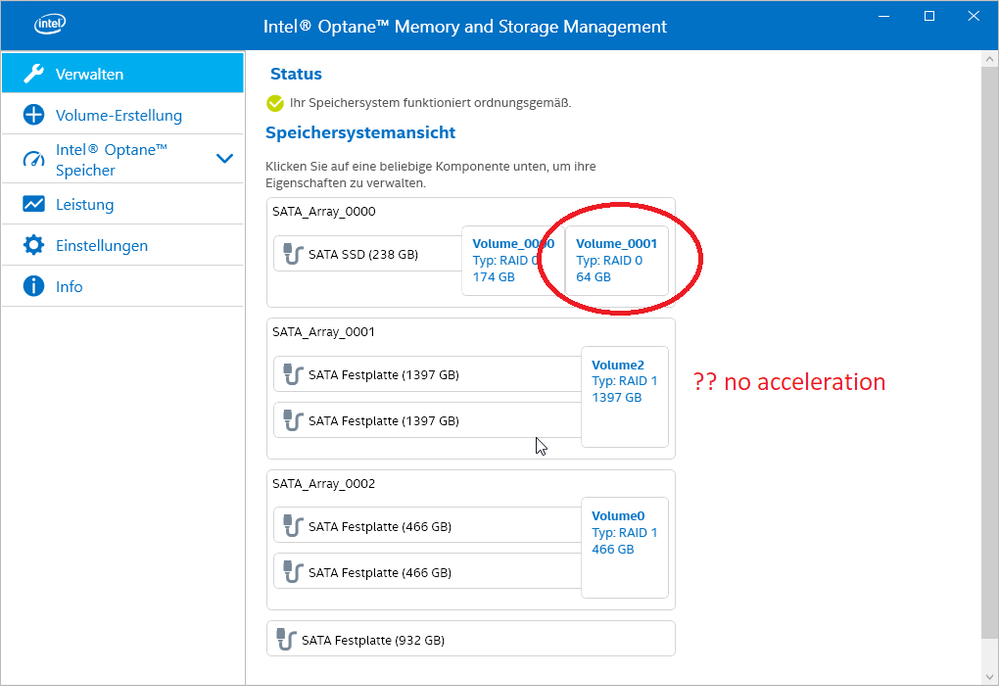Click the info circle icon
Viewport: 999px width, 686px height.
click(x=34, y=286)
